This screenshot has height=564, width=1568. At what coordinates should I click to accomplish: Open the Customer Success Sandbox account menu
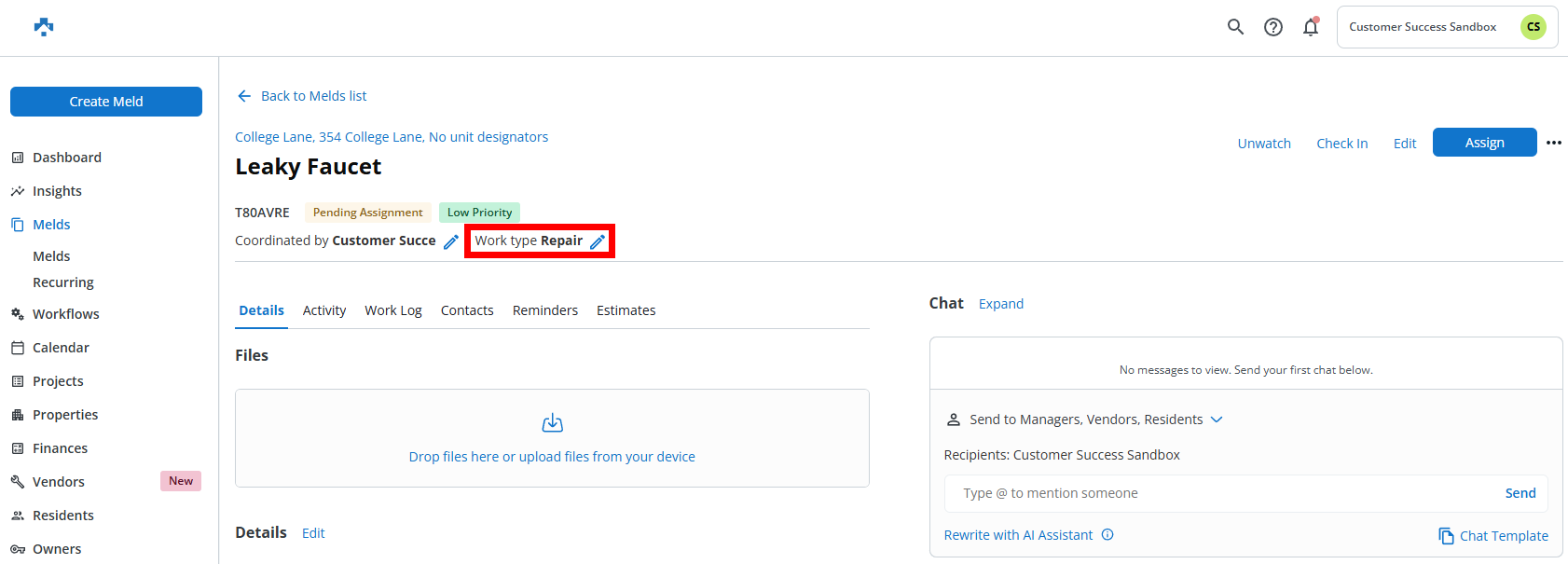coord(1446,27)
